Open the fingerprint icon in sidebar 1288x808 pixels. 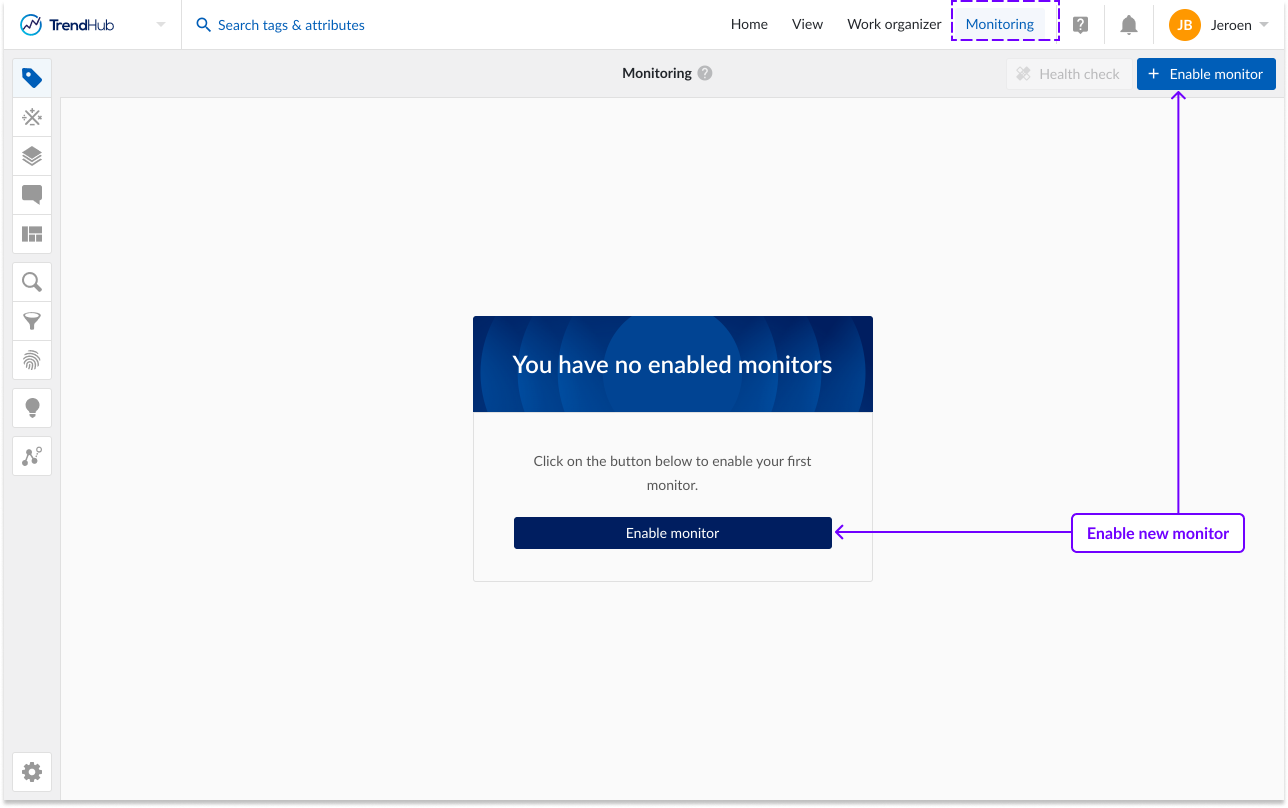coord(32,360)
